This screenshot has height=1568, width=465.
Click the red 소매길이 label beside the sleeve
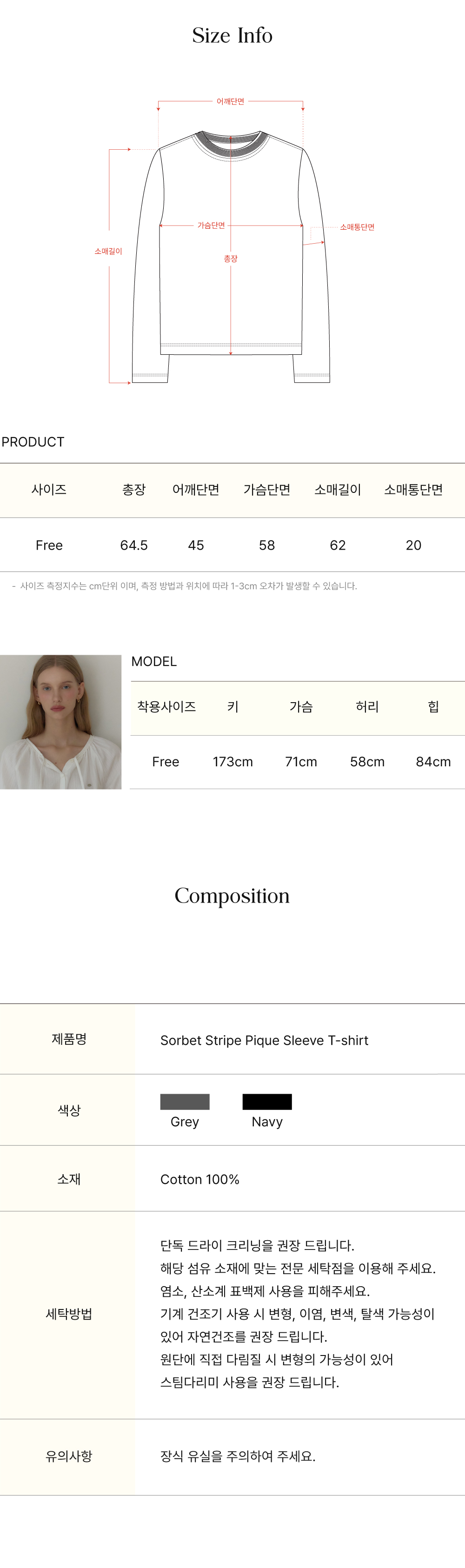coord(108,252)
